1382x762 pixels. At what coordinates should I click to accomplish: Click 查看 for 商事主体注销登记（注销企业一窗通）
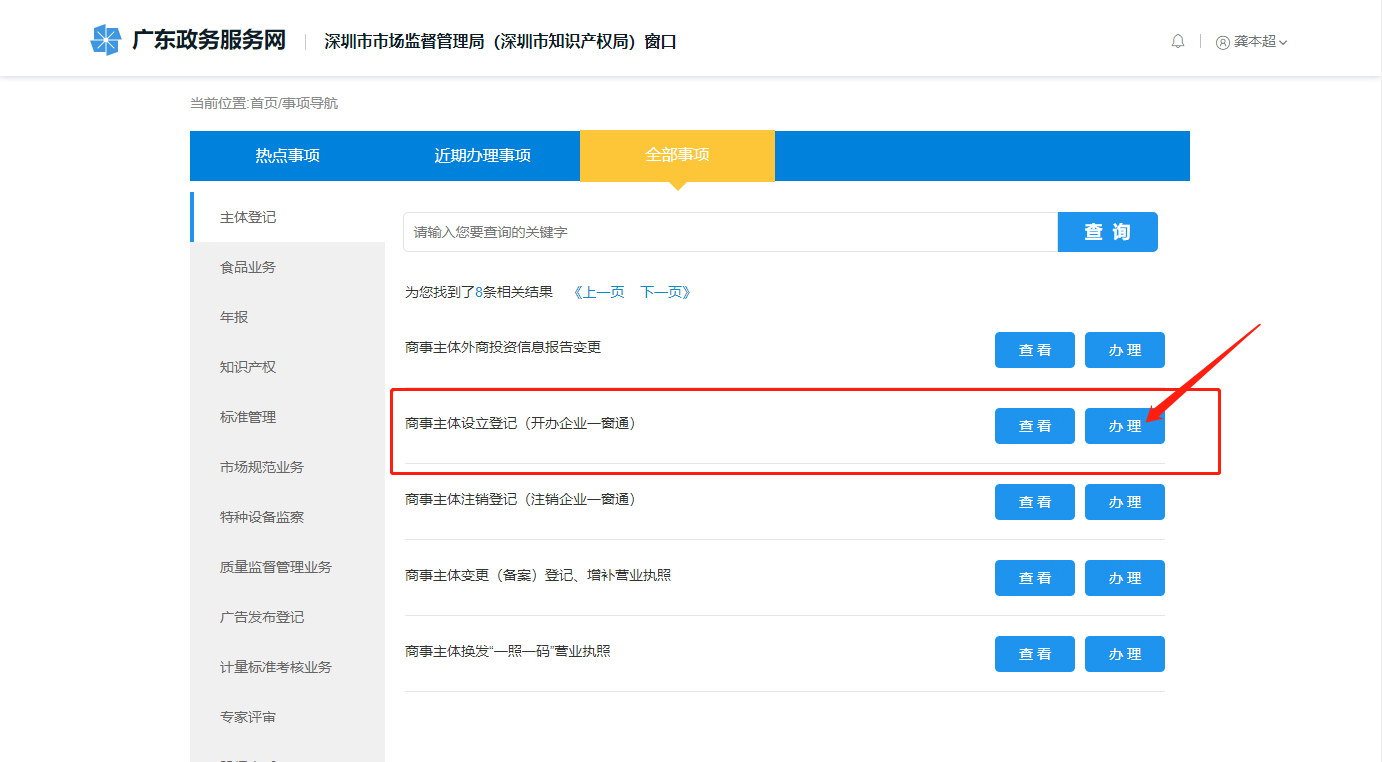pos(1034,501)
